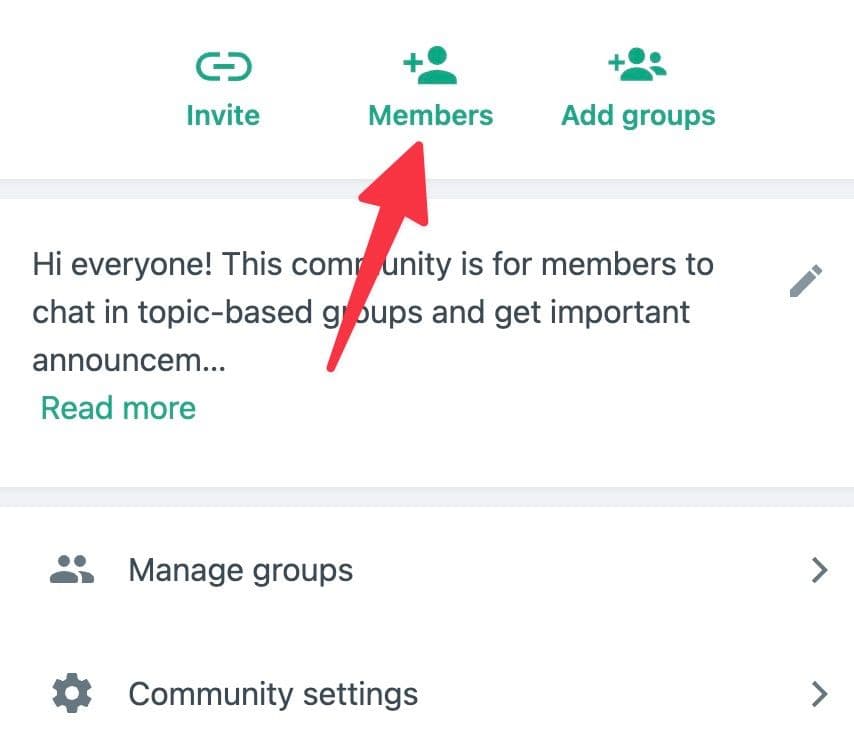854x746 pixels.
Task: Click the Manage groups people icon
Action: click(x=70, y=568)
